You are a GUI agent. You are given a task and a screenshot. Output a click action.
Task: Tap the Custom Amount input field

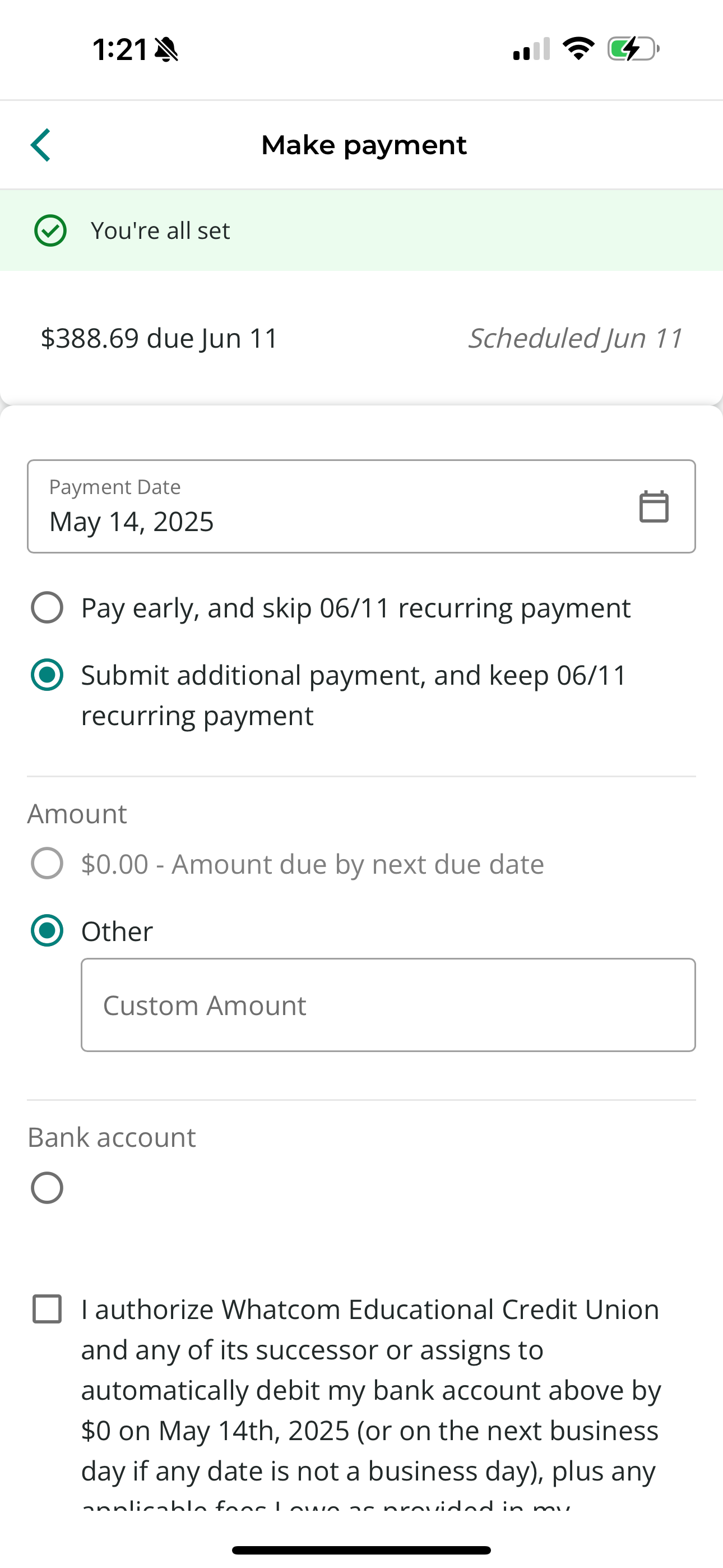pos(388,1005)
